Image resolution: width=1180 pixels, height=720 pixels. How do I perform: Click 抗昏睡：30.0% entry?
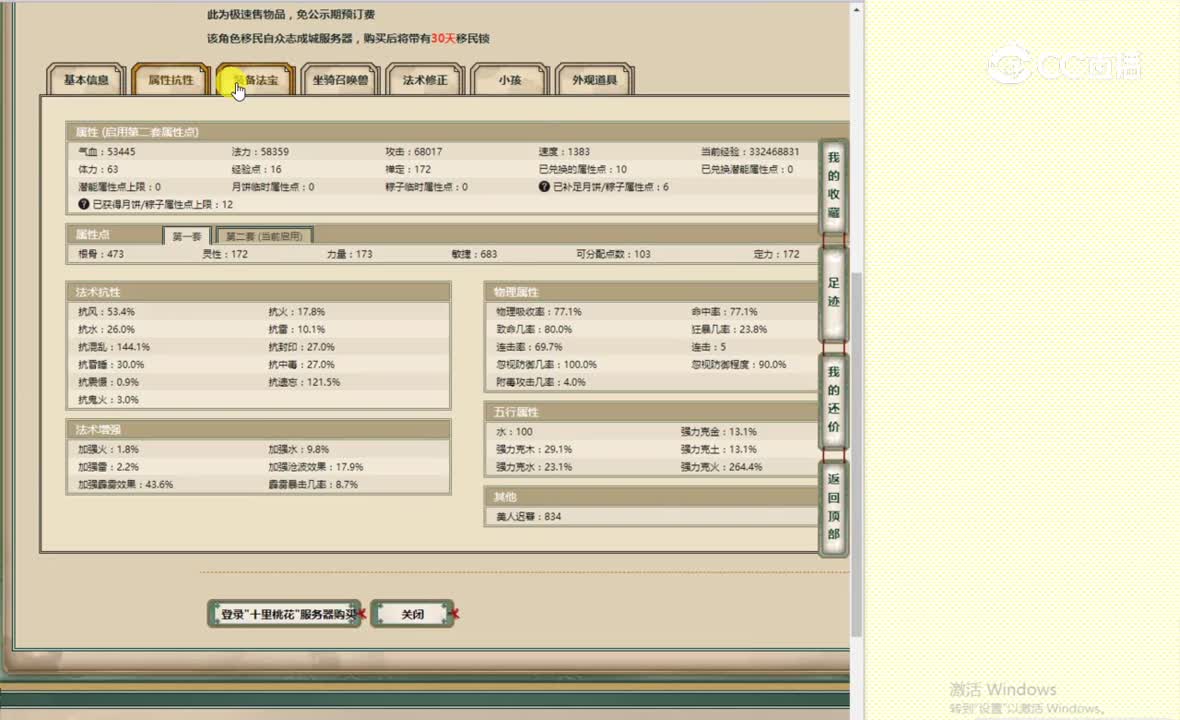click(x=111, y=364)
